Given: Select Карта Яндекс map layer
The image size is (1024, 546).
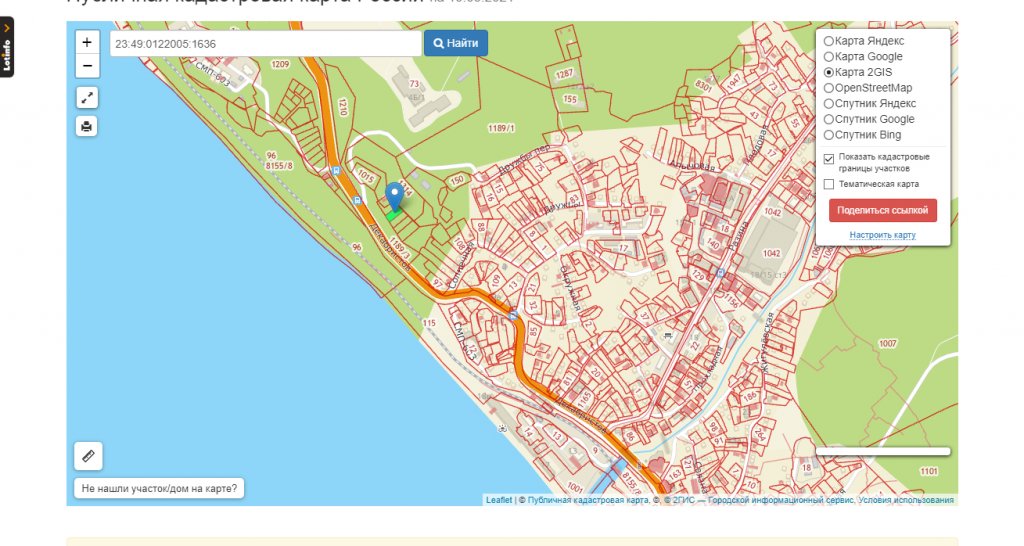Looking at the screenshot, I should [x=829, y=41].
